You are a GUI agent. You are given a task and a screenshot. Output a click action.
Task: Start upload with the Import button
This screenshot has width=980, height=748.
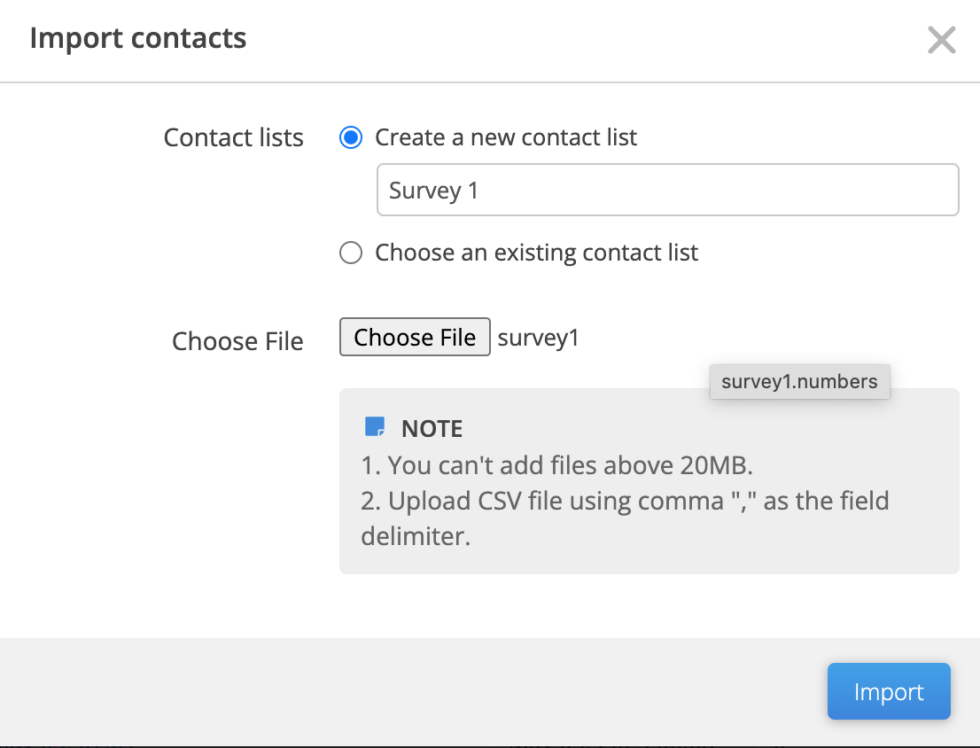coord(889,692)
